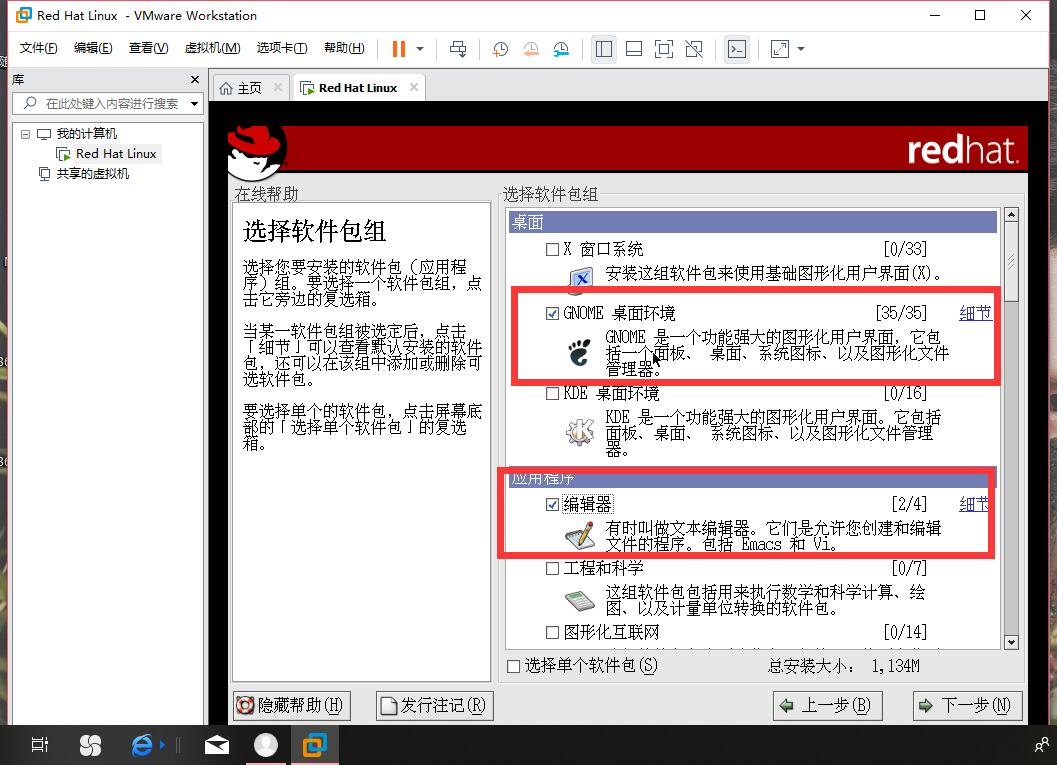Viewport: 1057px width, 765px height.
Task: Open the round white app in taskbar
Action: 266,745
